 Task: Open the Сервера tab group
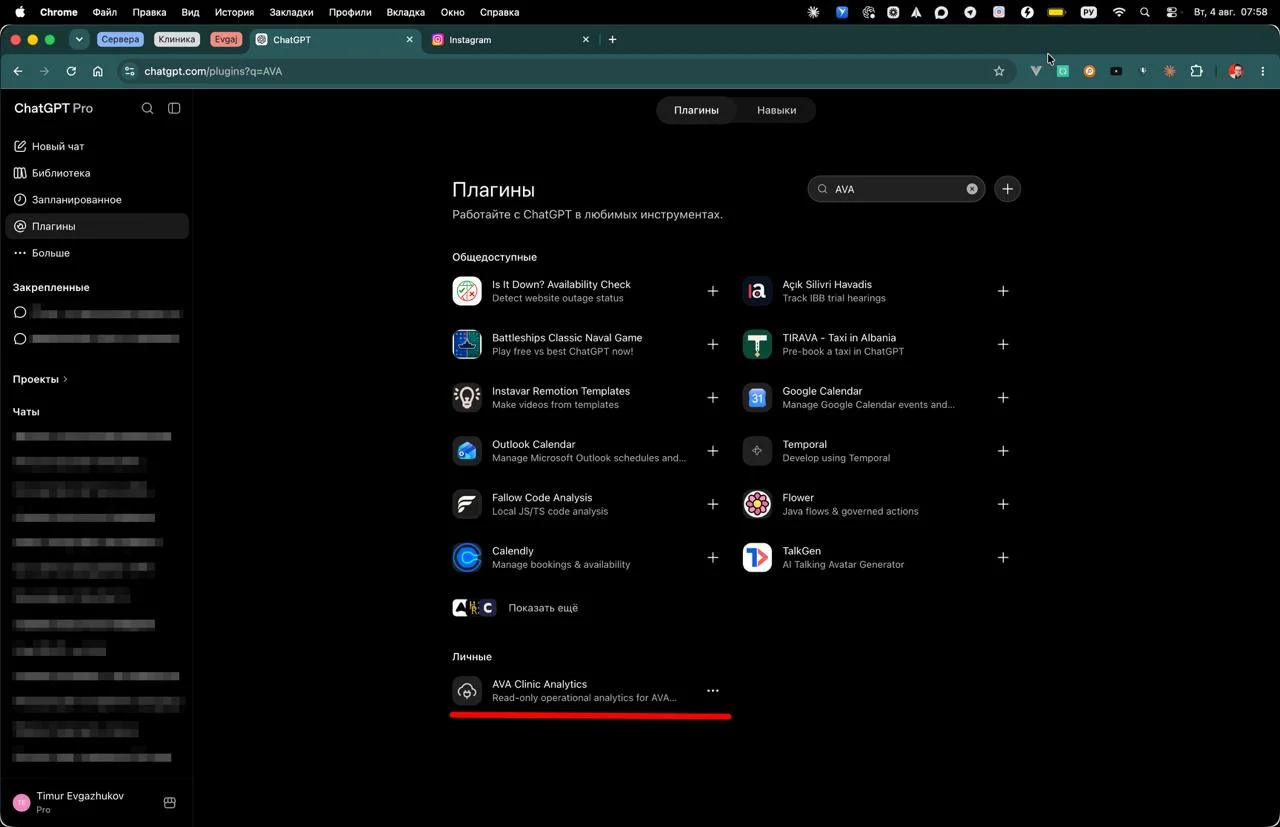[121, 40]
